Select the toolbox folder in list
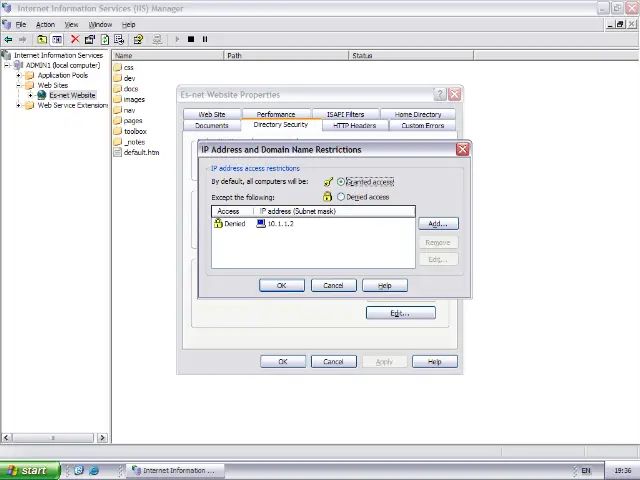Screen dimensions: 640x480 click(130, 131)
